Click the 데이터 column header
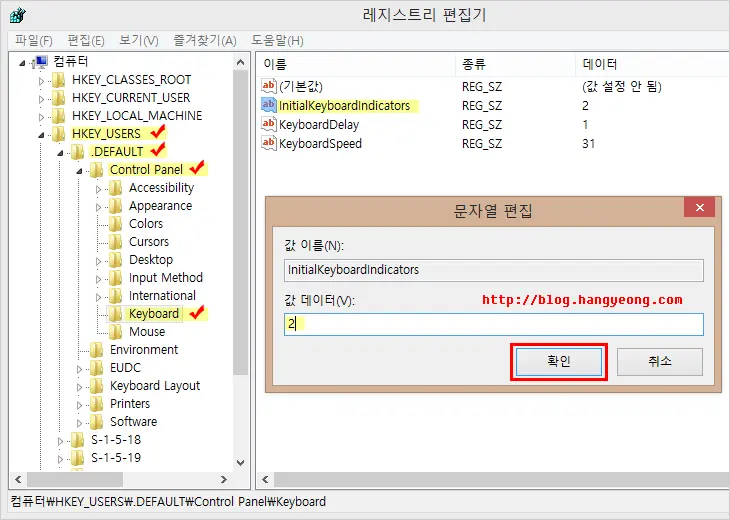 click(653, 64)
